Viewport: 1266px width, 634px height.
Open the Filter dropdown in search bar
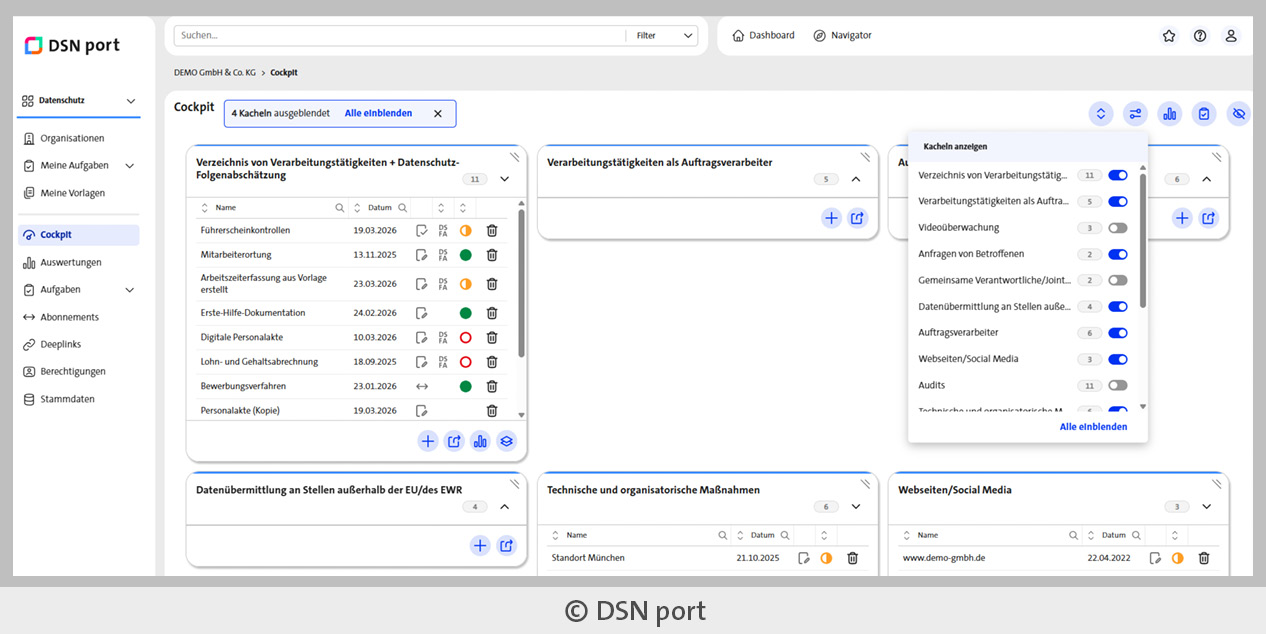click(x=663, y=36)
